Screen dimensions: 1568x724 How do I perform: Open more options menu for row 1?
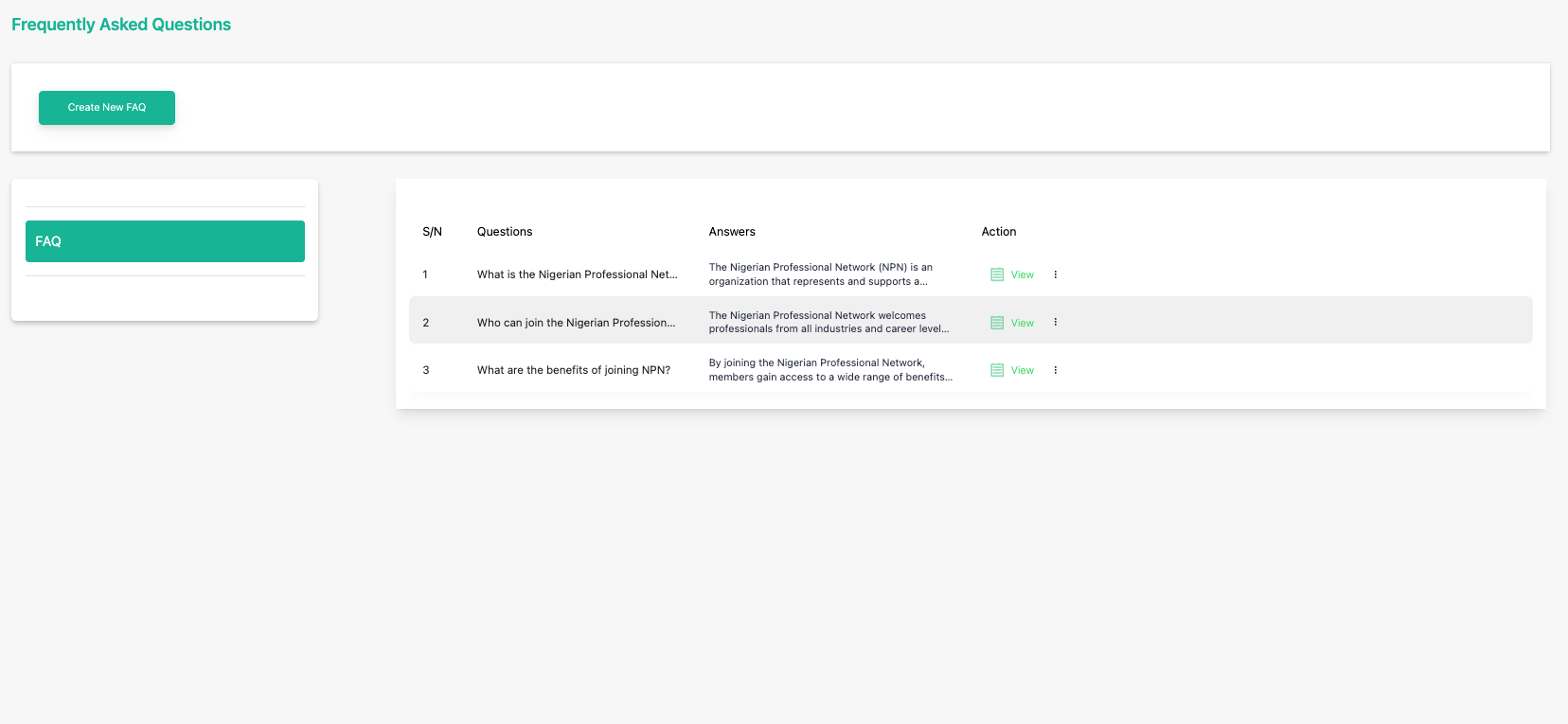pyautogui.click(x=1055, y=274)
